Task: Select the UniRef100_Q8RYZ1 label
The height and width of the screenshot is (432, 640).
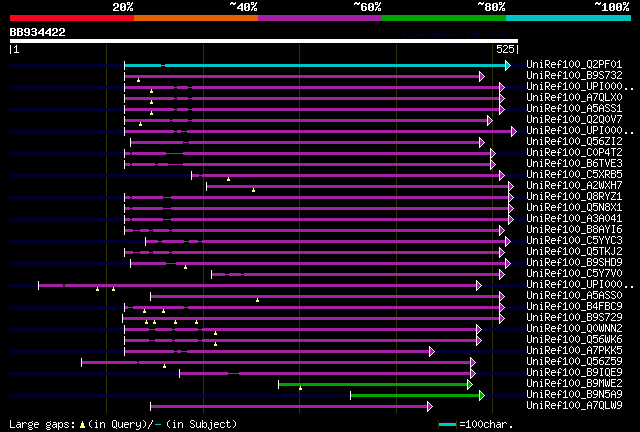Action: click(574, 197)
